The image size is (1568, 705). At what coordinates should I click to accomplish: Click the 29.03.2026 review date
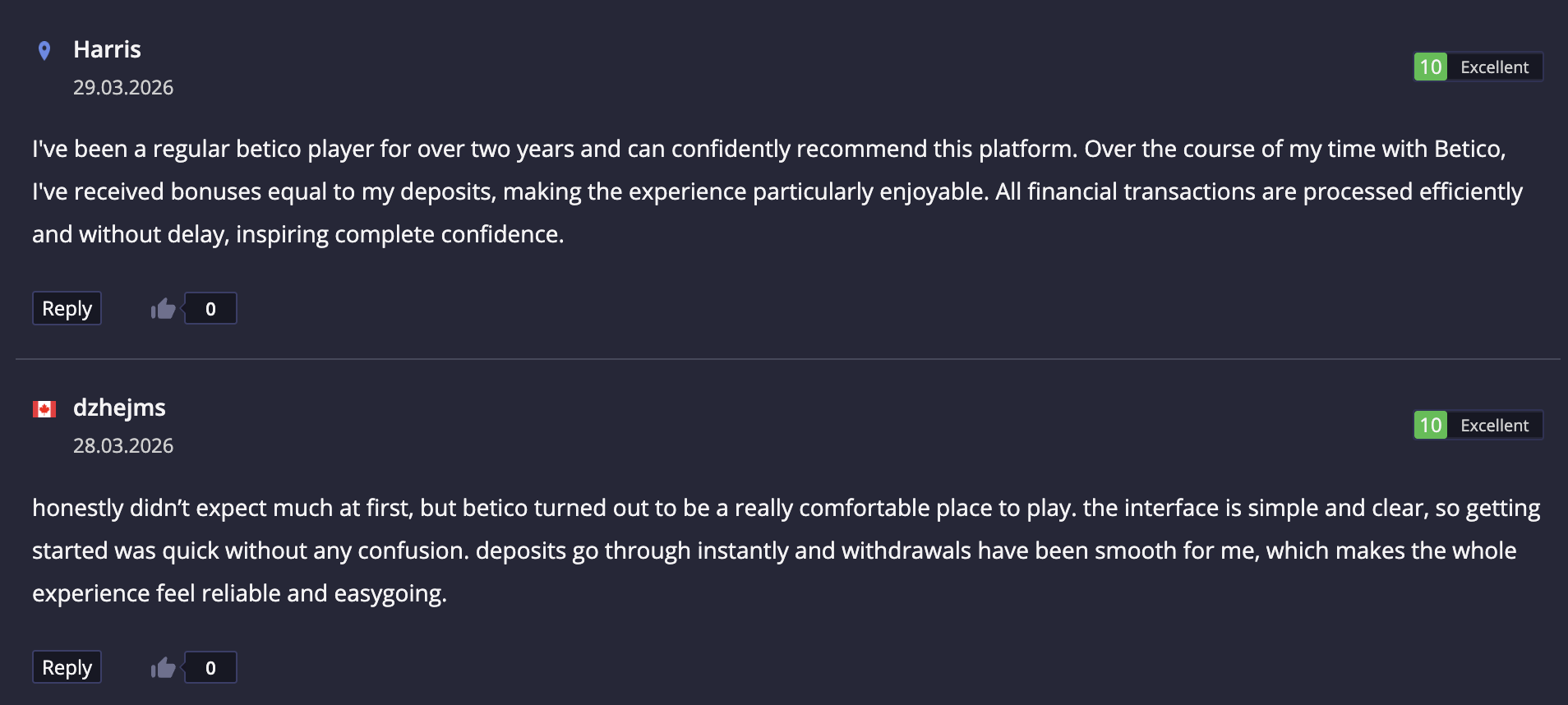point(123,88)
